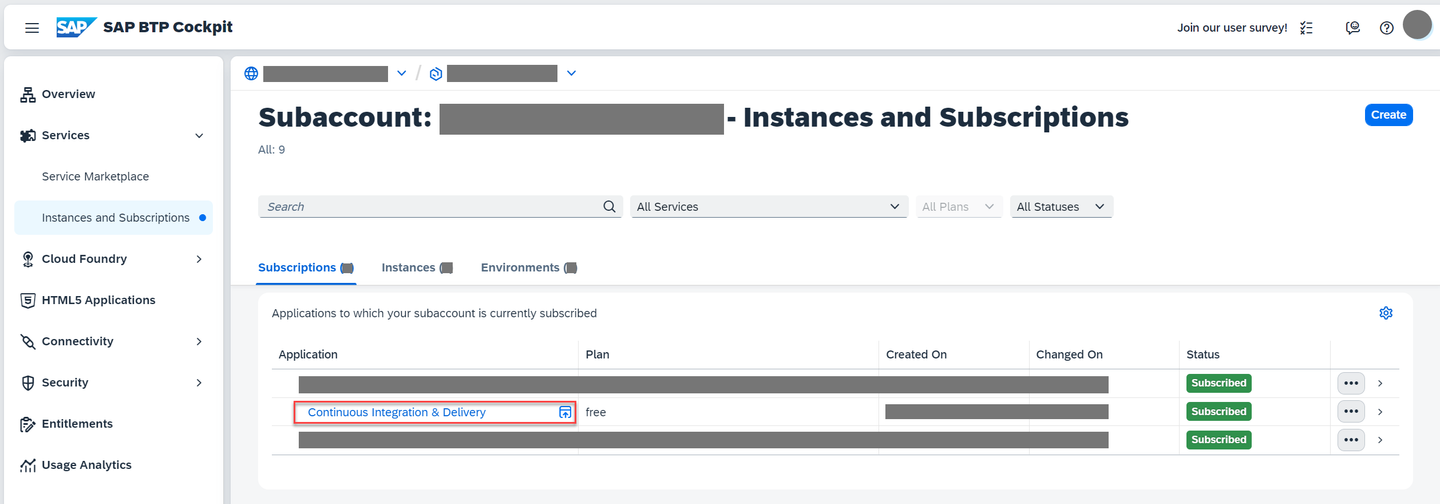1440x504 pixels.
Task: Expand the Cloud Foundry section chevron
Action: click(199, 259)
